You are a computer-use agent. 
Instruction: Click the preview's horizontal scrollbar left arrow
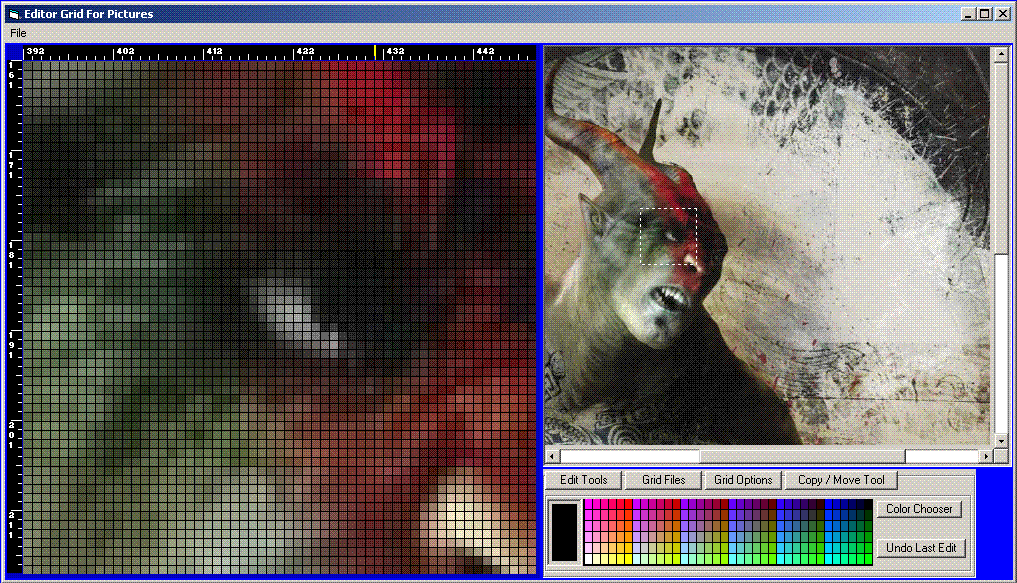pyautogui.click(x=553, y=456)
